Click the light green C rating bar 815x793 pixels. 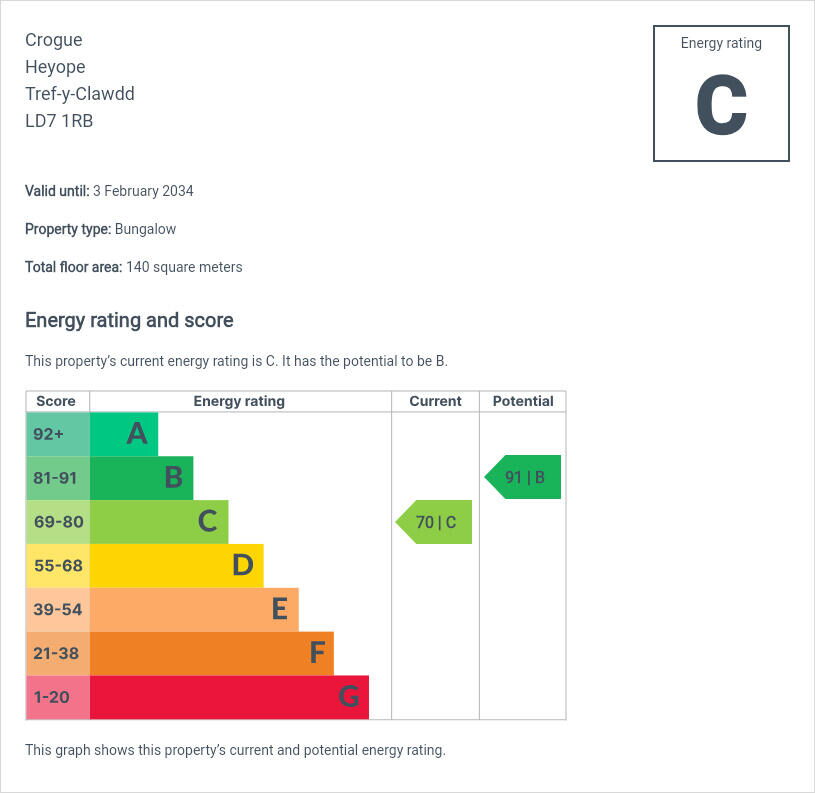pyautogui.click(x=159, y=522)
